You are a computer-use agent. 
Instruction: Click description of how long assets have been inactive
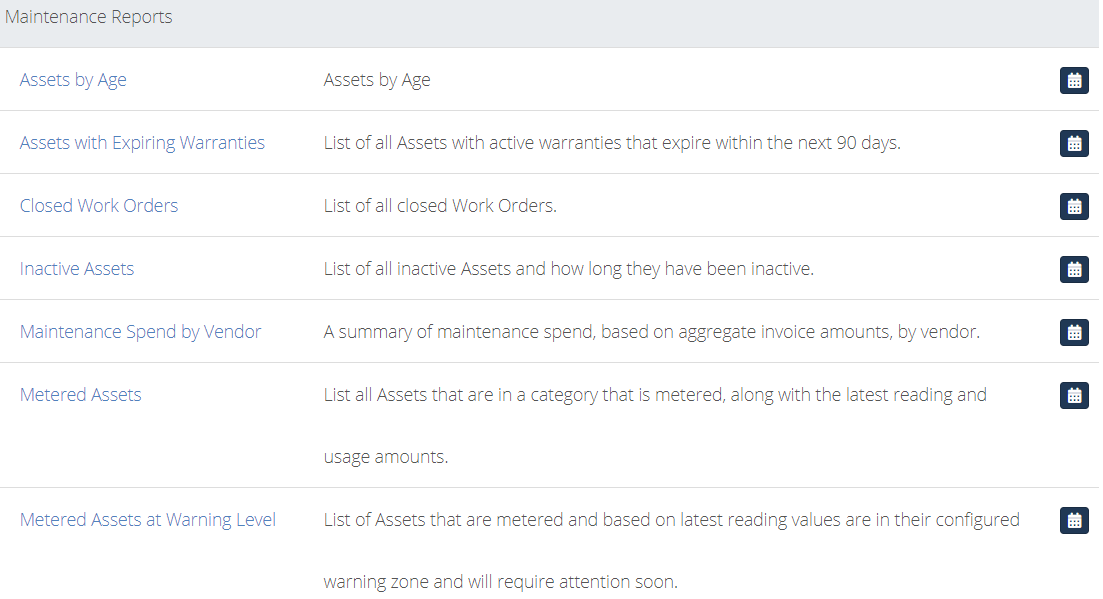[x=568, y=269]
